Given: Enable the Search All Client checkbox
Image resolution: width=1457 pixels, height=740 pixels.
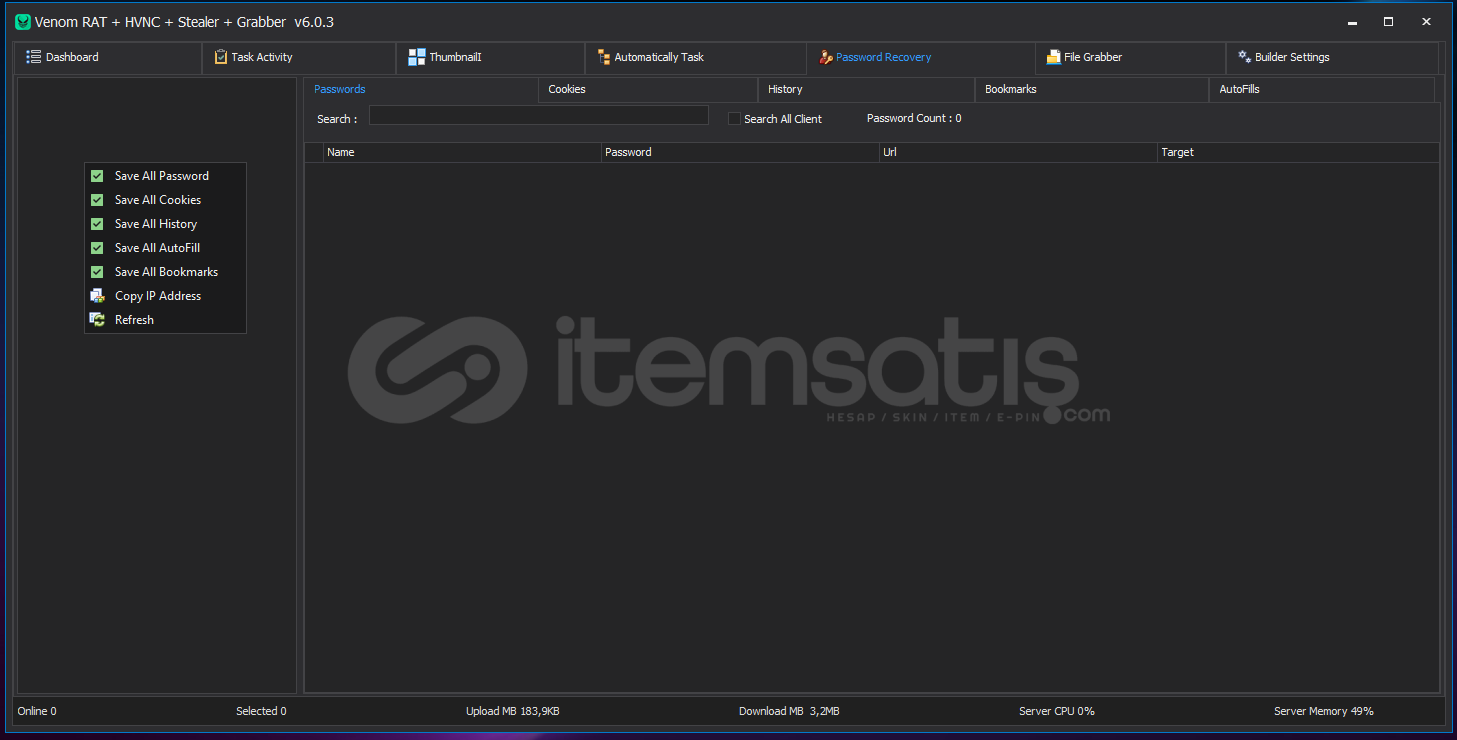Looking at the screenshot, I should tap(735, 119).
